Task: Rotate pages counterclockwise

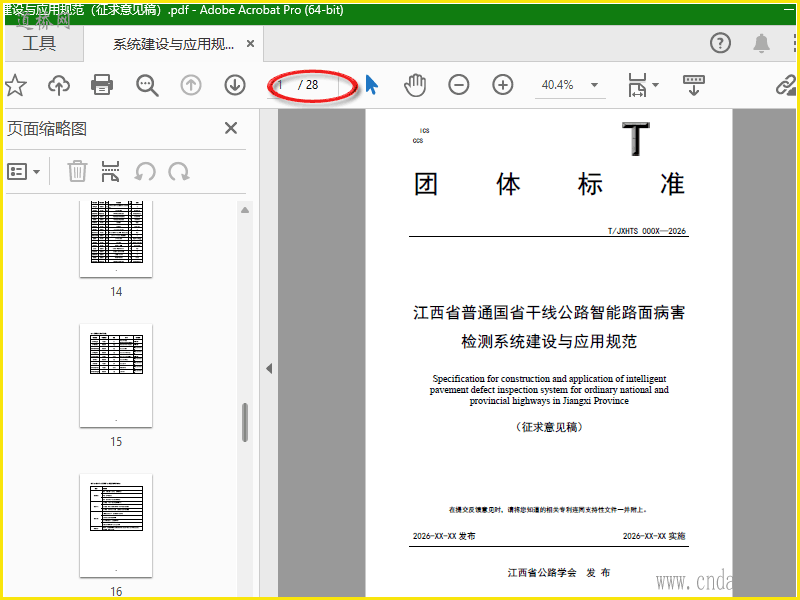Action: (145, 171)
